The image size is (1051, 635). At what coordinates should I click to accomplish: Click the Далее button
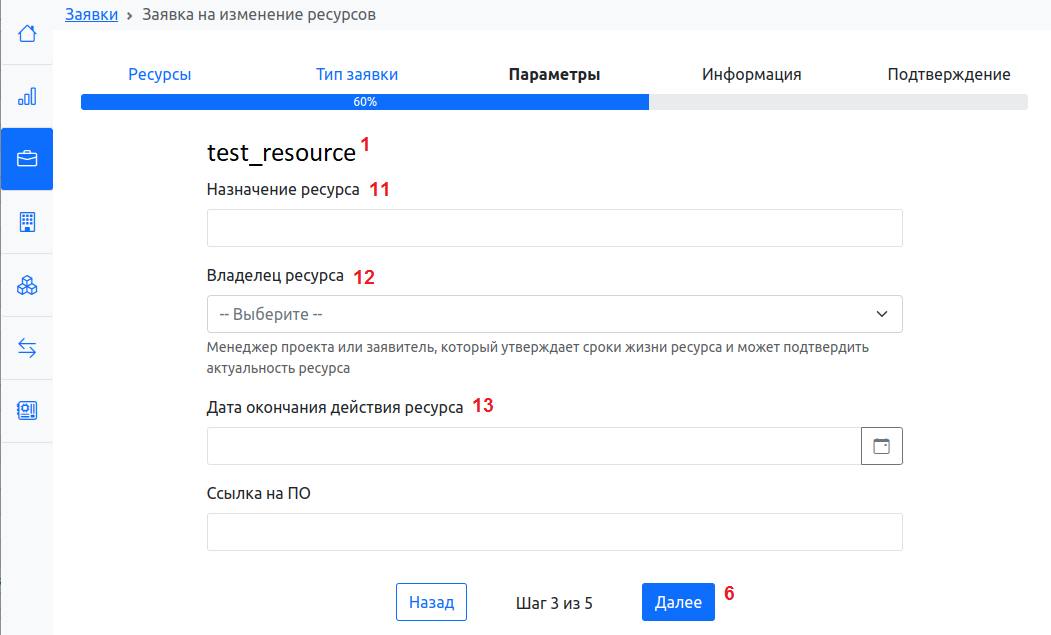[678, 602]
